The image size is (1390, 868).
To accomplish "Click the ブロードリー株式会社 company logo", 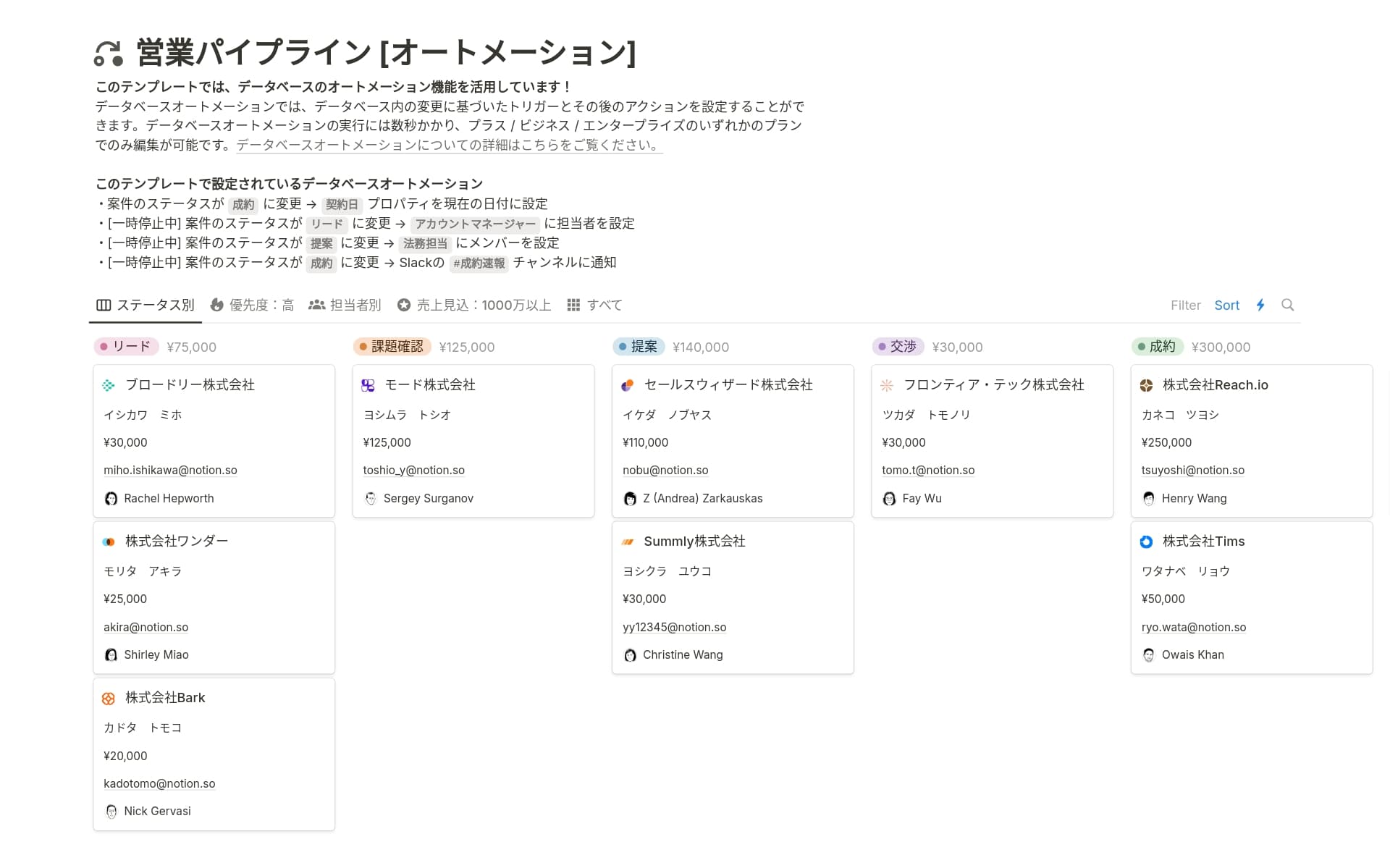I will click(x=110, y=384).
